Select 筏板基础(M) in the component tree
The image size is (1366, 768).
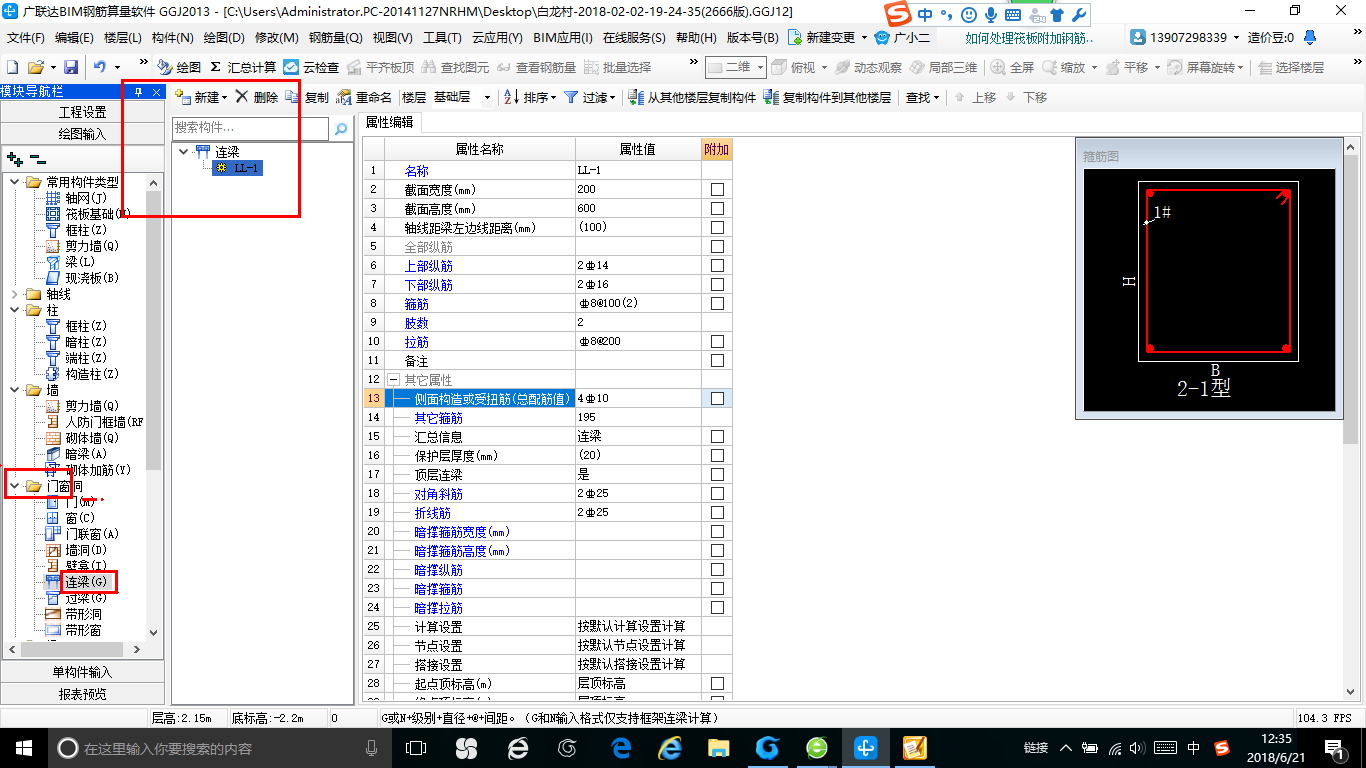89,214
